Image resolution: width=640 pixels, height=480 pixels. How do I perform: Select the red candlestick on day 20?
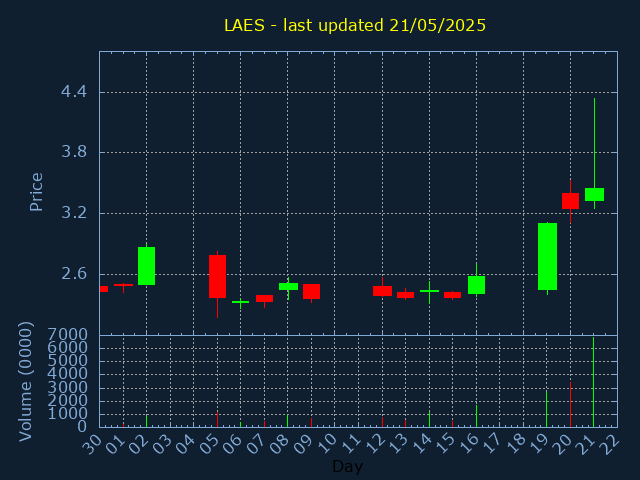coord(571,201)
